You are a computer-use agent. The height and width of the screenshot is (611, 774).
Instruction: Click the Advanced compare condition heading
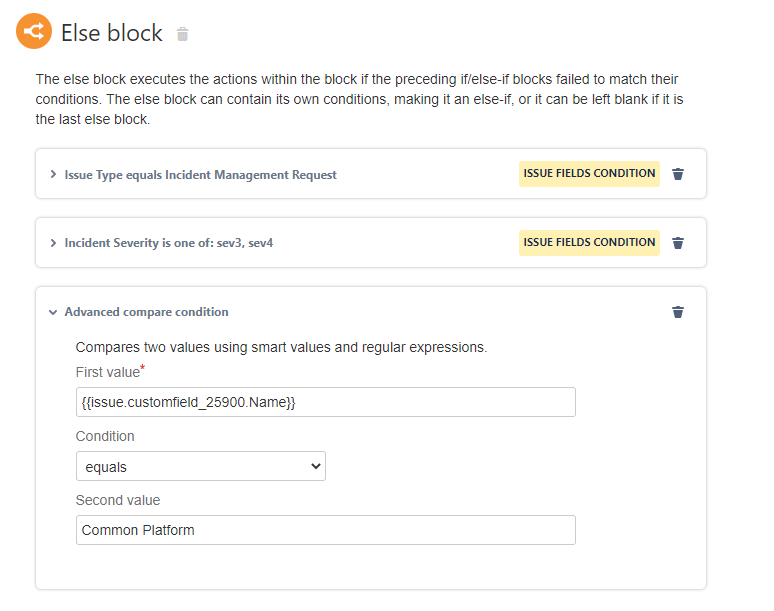coord(146,312)
